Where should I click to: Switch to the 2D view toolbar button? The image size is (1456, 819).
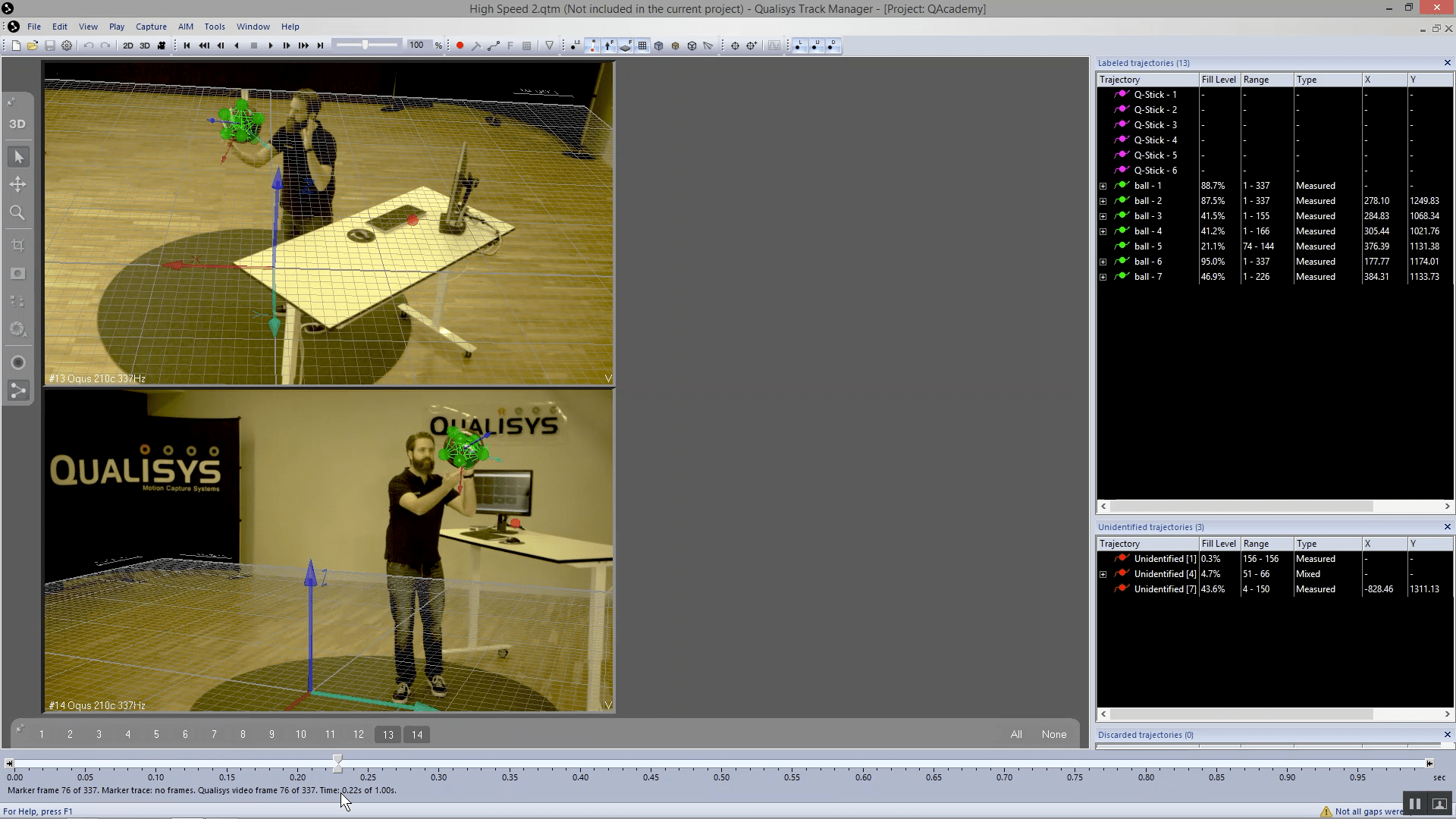pos(127,45)
